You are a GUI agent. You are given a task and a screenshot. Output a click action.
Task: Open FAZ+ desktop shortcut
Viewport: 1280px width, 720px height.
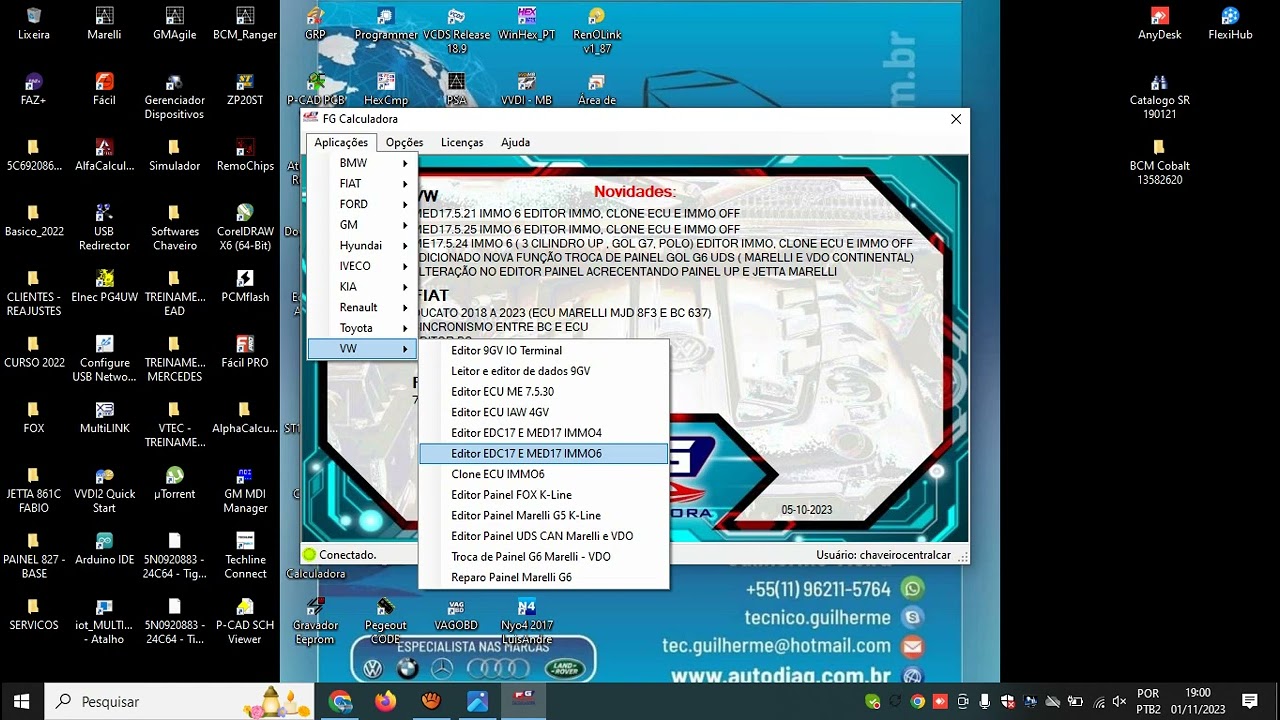[x=34, y=89]
